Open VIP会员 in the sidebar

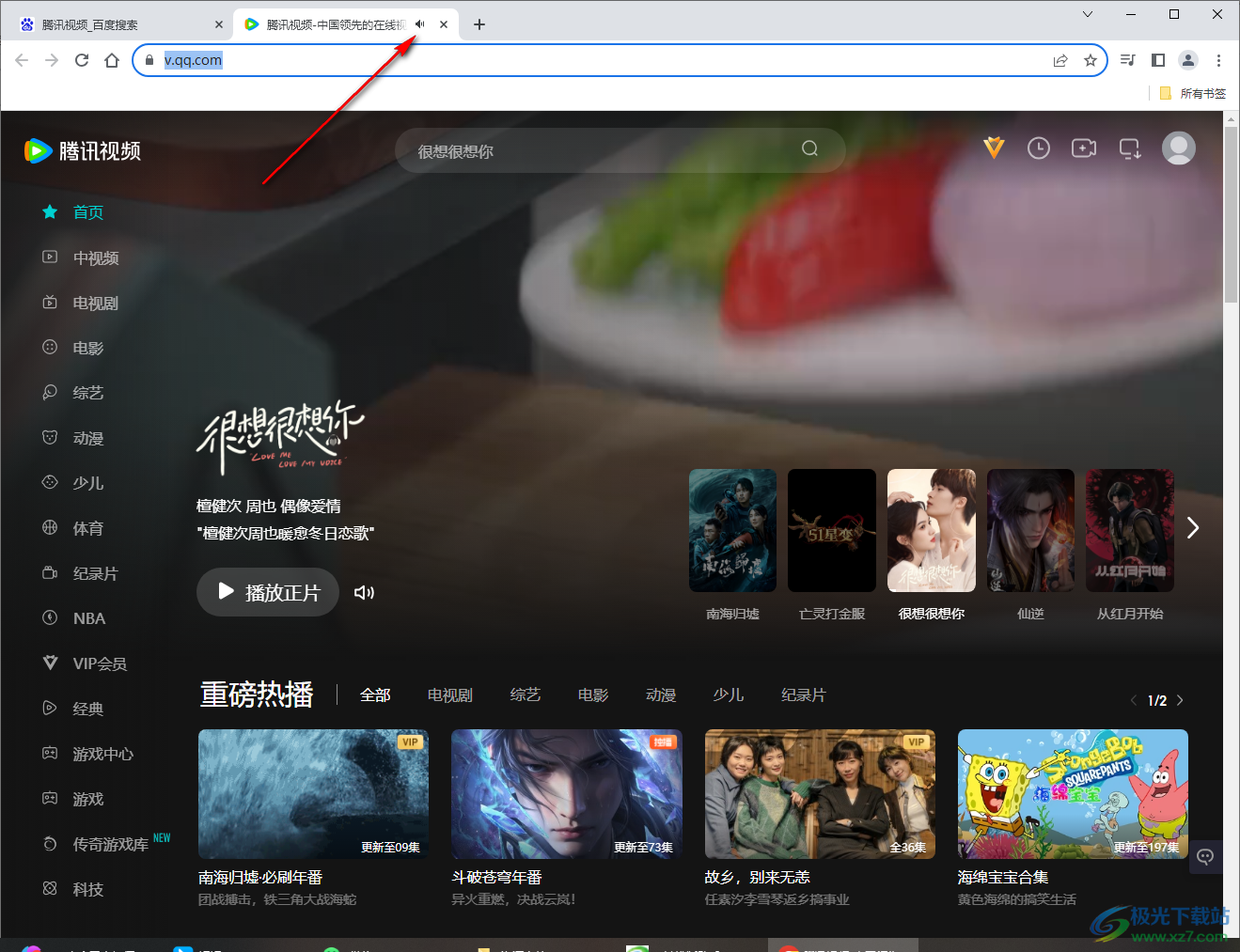click(x=85, y=663)
